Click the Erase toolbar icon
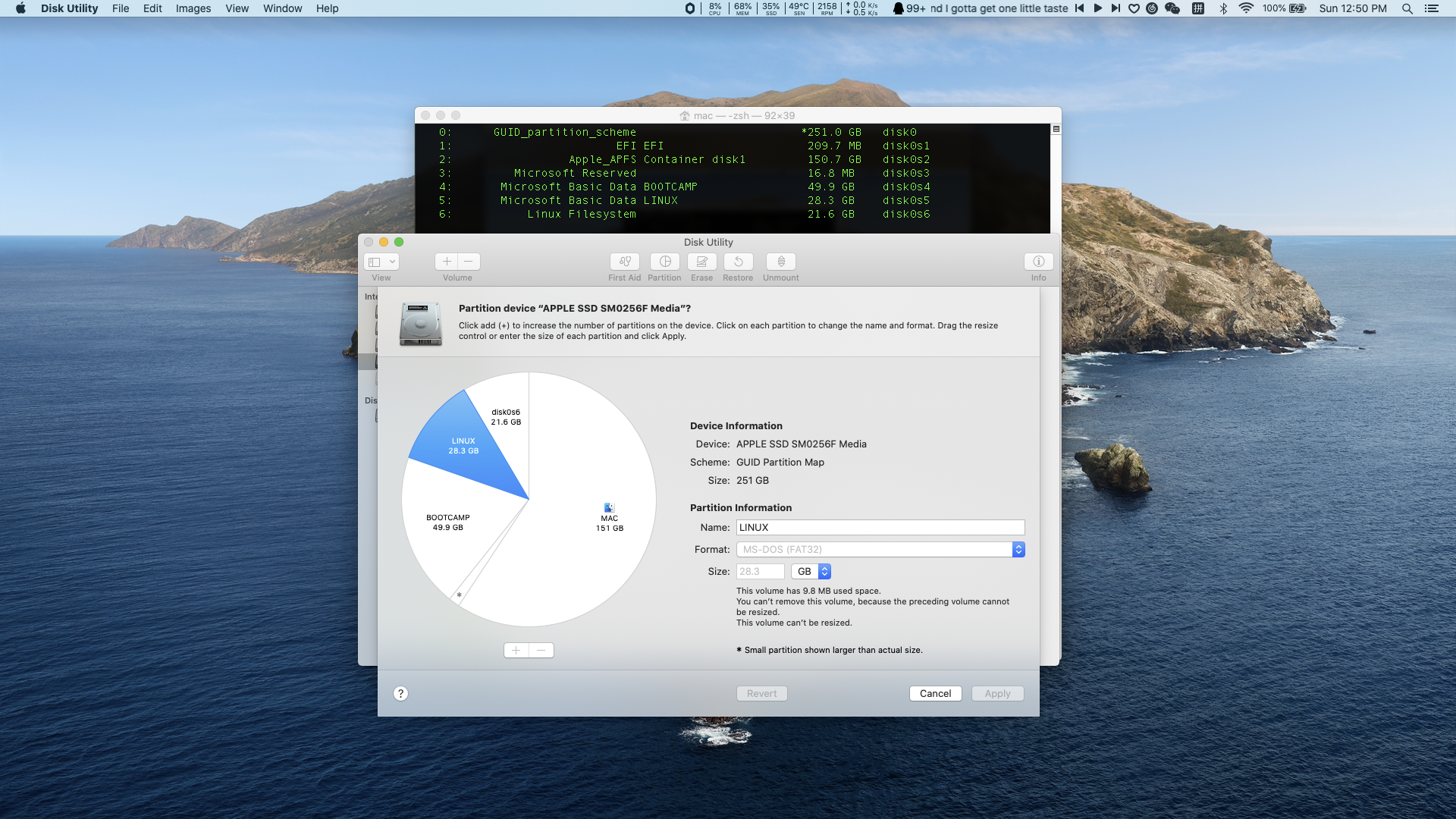1456x819 pixels. [701, 262]
